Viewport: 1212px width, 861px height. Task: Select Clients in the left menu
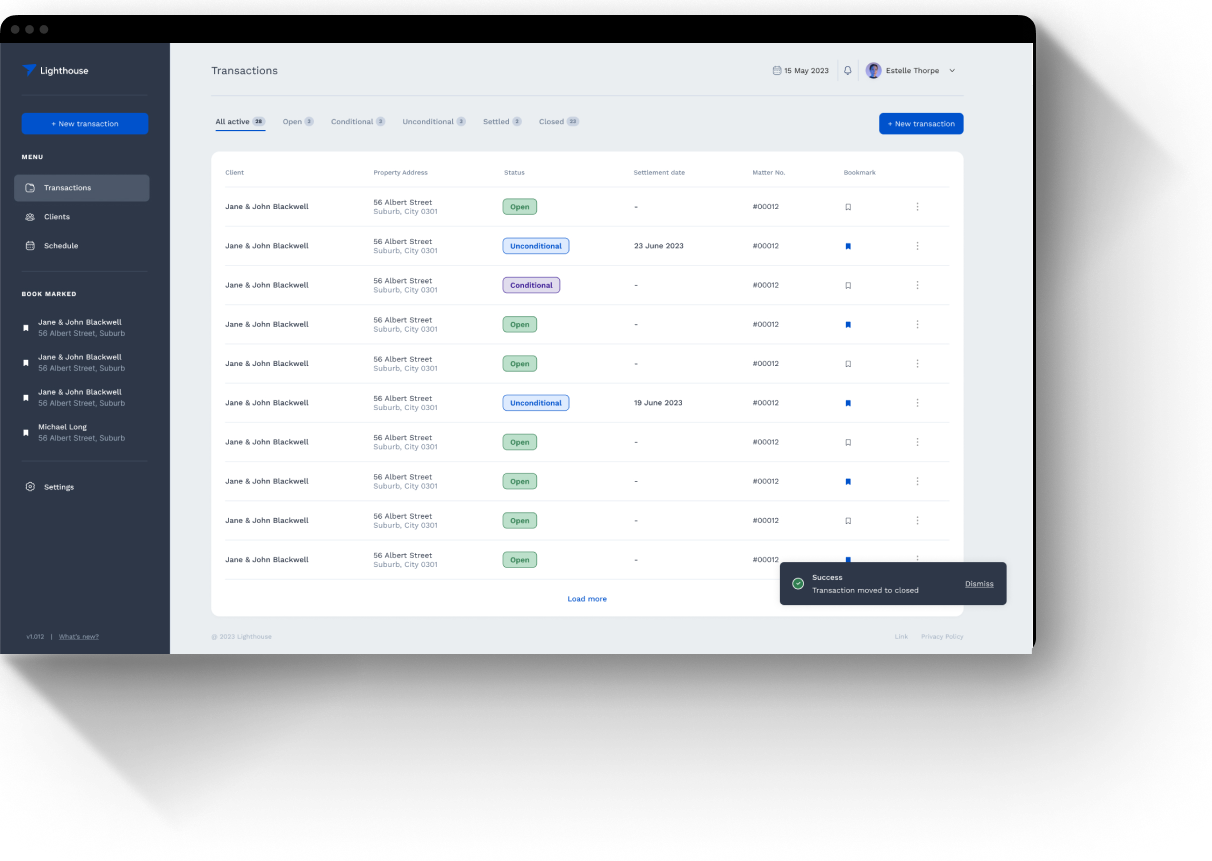coord(56,216)
